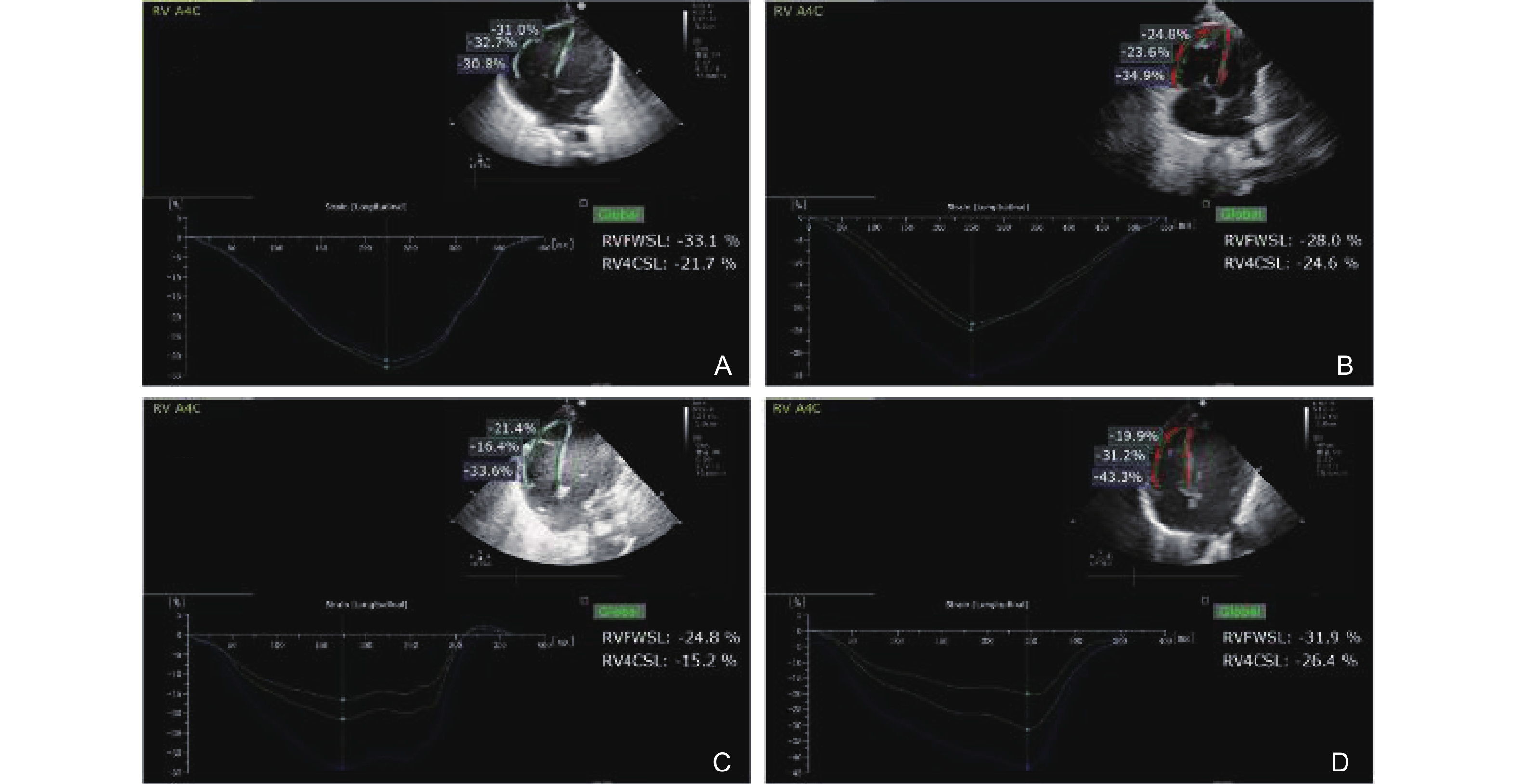Viewport: 1517px width, 784px height.
Task: Click the green Global button in panel A
Action: point(618,214)
